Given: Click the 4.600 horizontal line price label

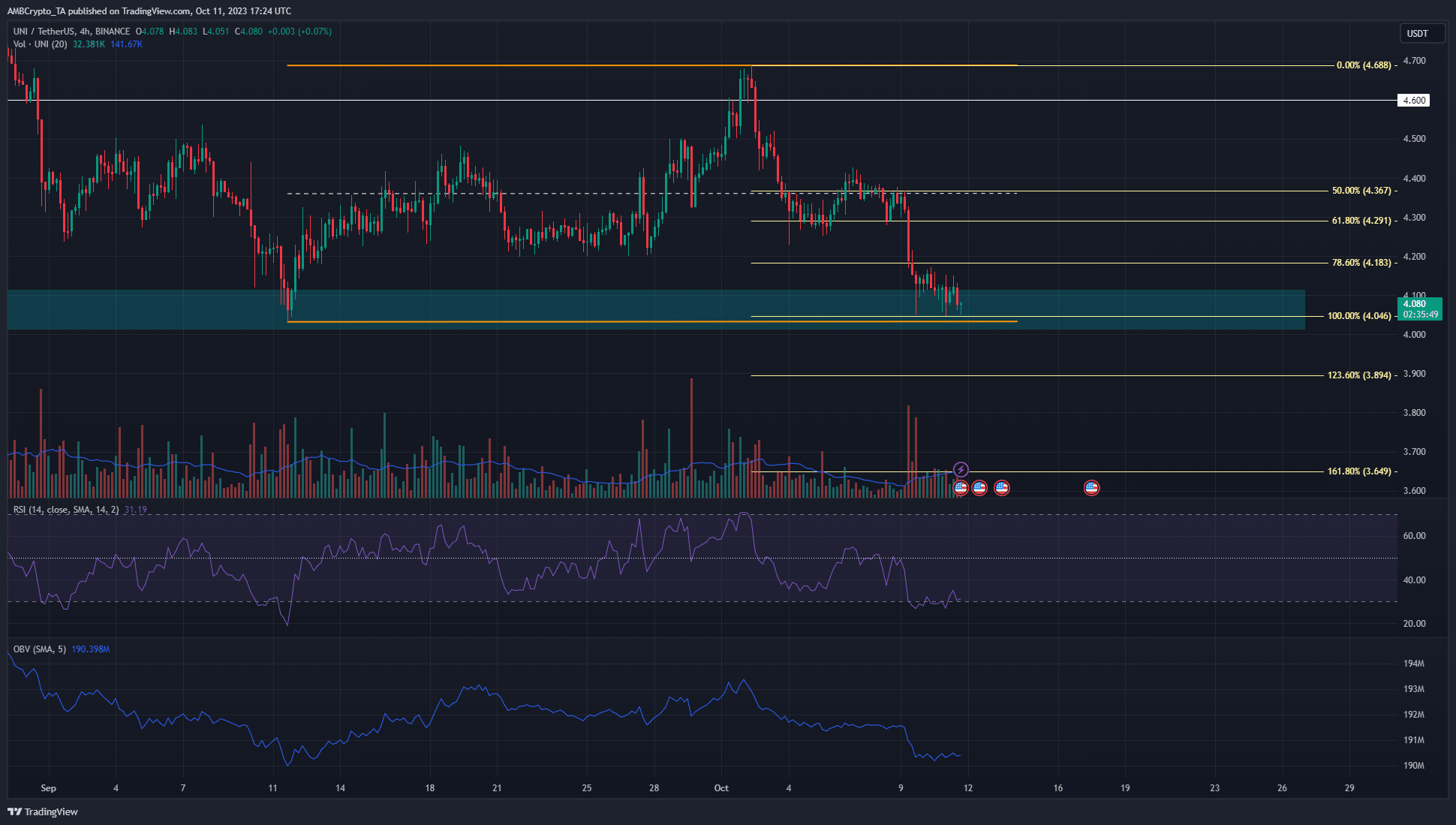Looking at the screenshot, I should pyautogui.click(x=1413, y=101).
